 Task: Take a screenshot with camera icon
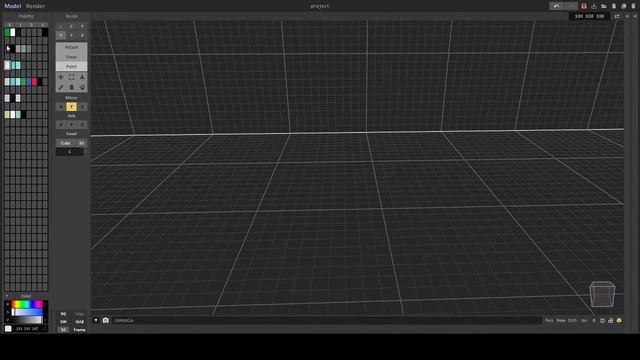[x=106, y=320]
